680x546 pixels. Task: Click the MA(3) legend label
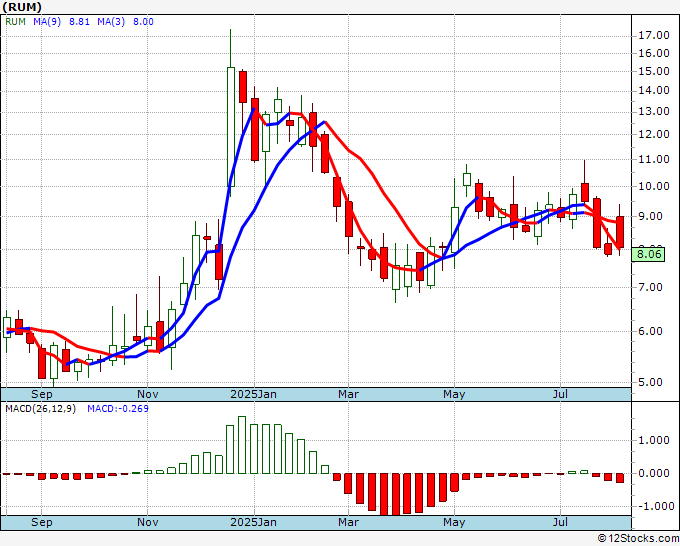(x=111, y=22)
